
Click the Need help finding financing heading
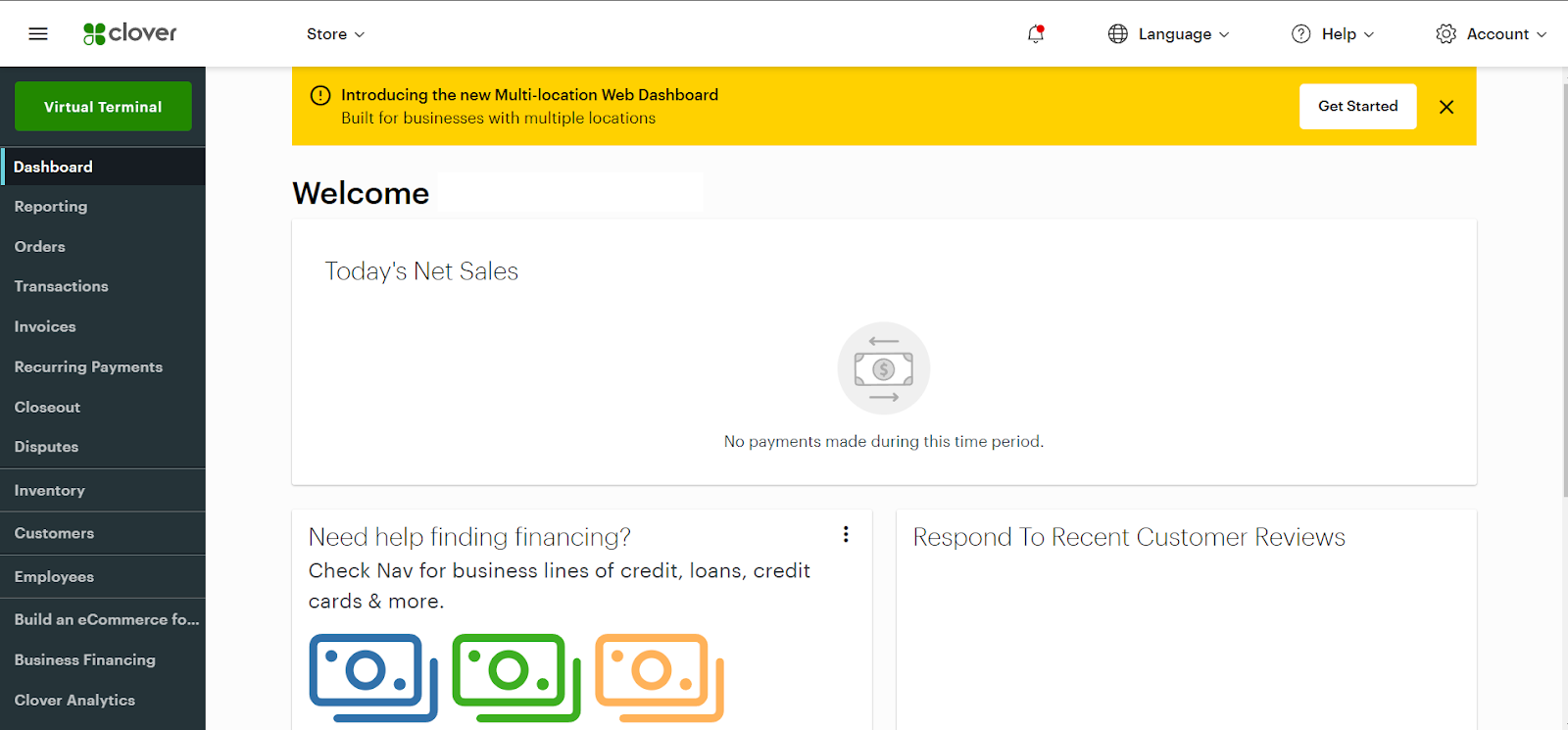(469, 537)
